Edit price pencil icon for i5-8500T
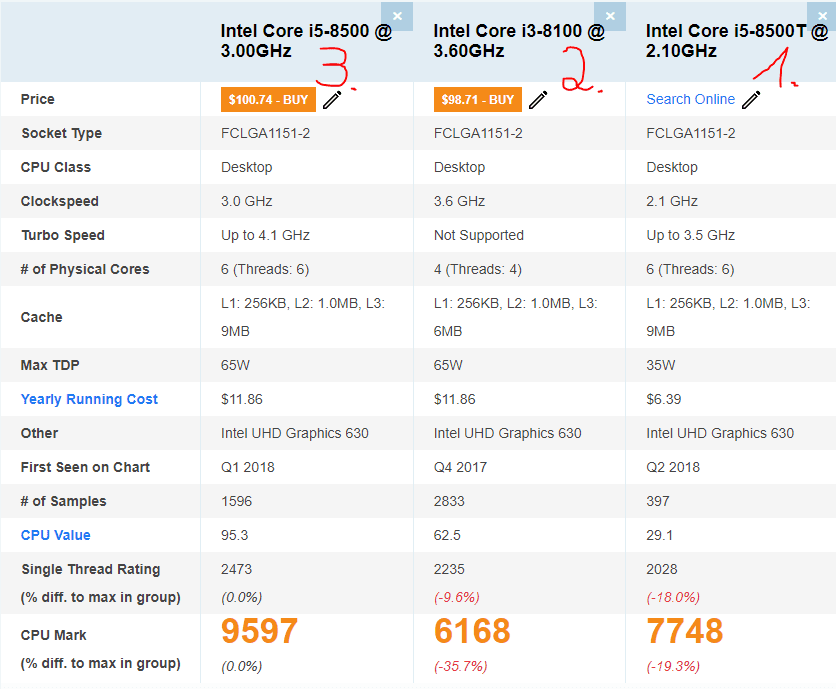The height and width of the screenshot is (689, 836). [x=751, y=100]
